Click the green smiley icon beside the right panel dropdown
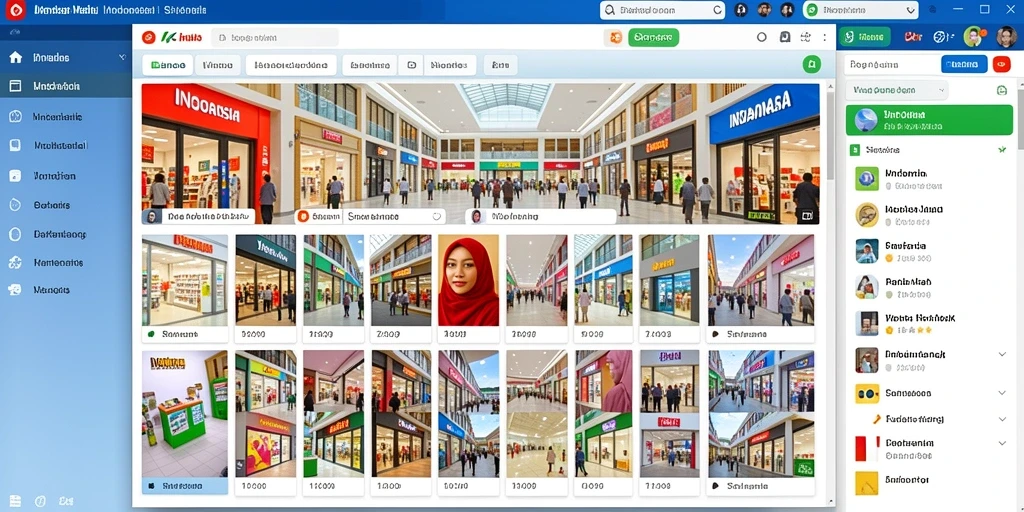The height and width of the screenshot is (512, 1024). point(1002,90)
